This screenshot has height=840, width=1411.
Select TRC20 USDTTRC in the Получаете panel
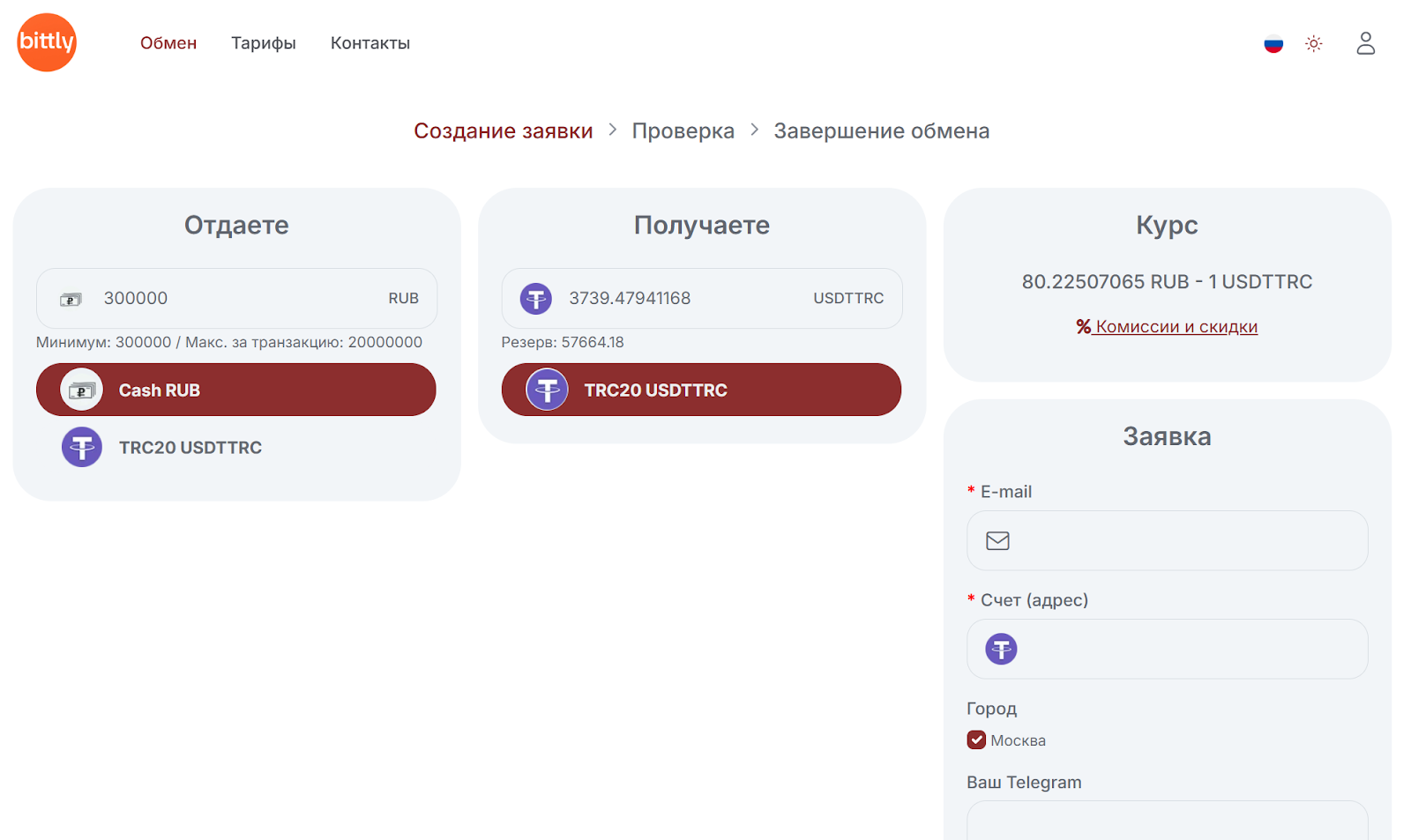[x=702, y=390]
